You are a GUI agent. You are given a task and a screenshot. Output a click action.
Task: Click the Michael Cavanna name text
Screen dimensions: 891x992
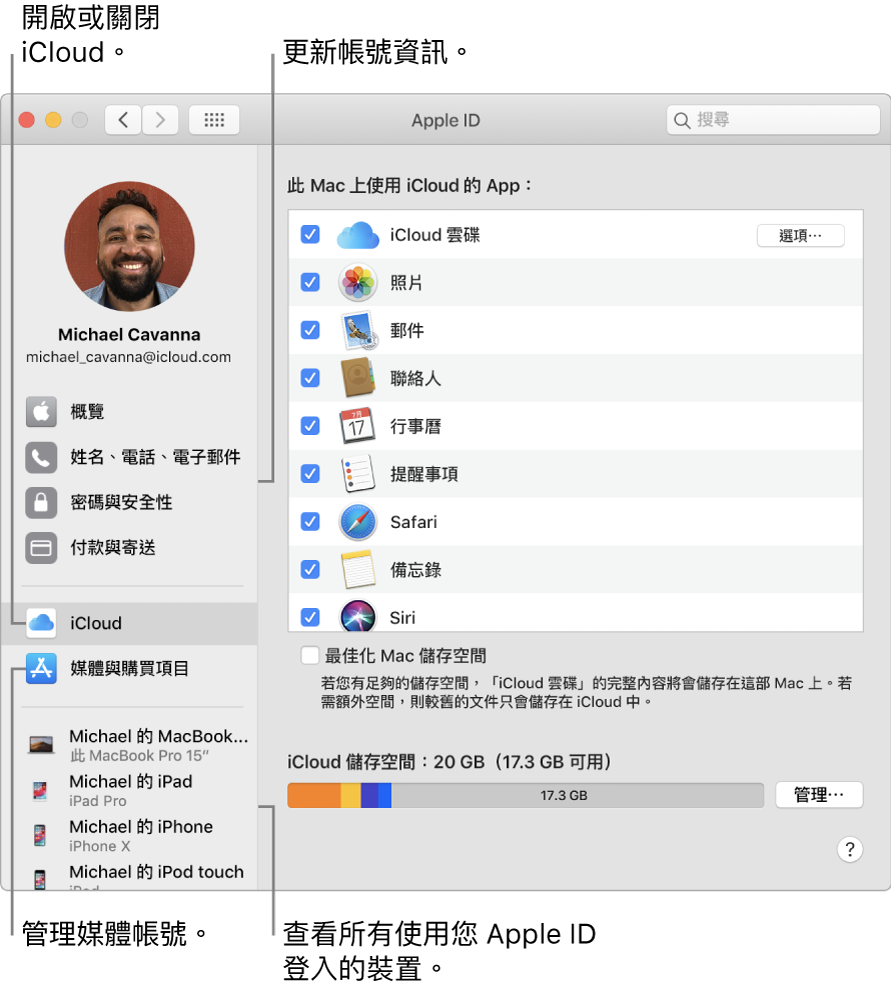pos(129,335)
